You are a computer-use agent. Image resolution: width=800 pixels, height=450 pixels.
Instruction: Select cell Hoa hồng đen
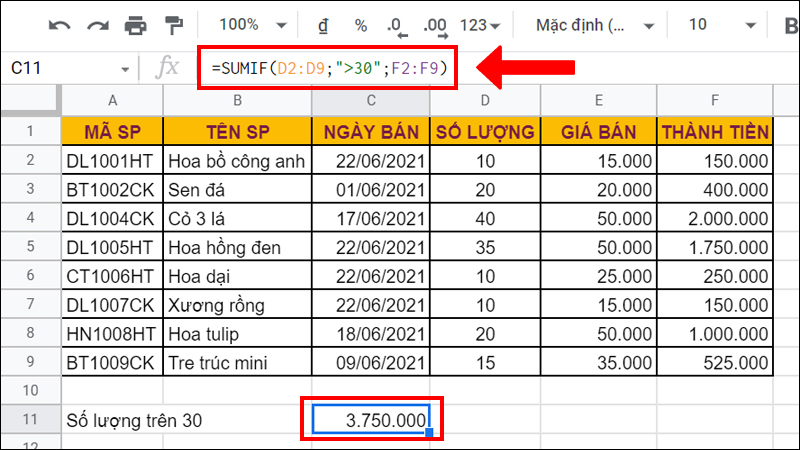(x=237, y=247)
